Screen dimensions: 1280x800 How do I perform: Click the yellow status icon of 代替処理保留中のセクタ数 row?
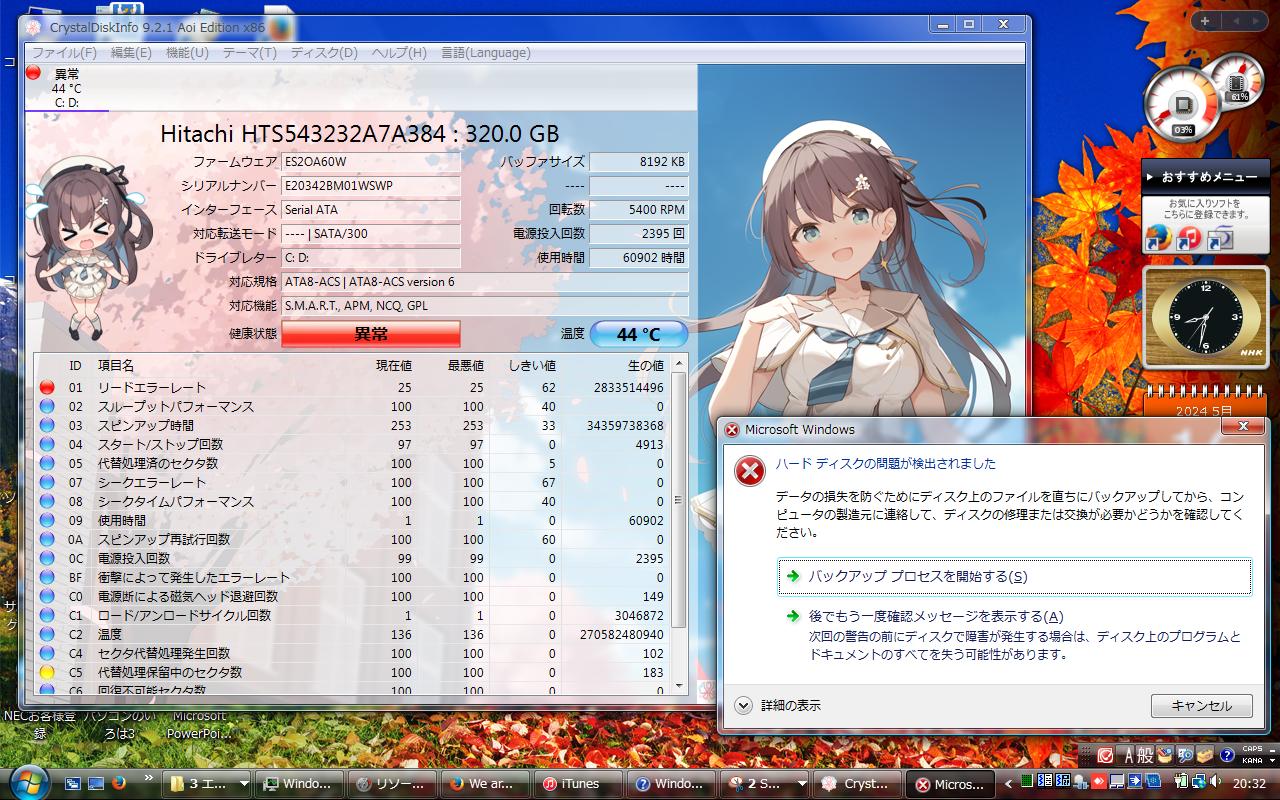click(x=46, y=672)
